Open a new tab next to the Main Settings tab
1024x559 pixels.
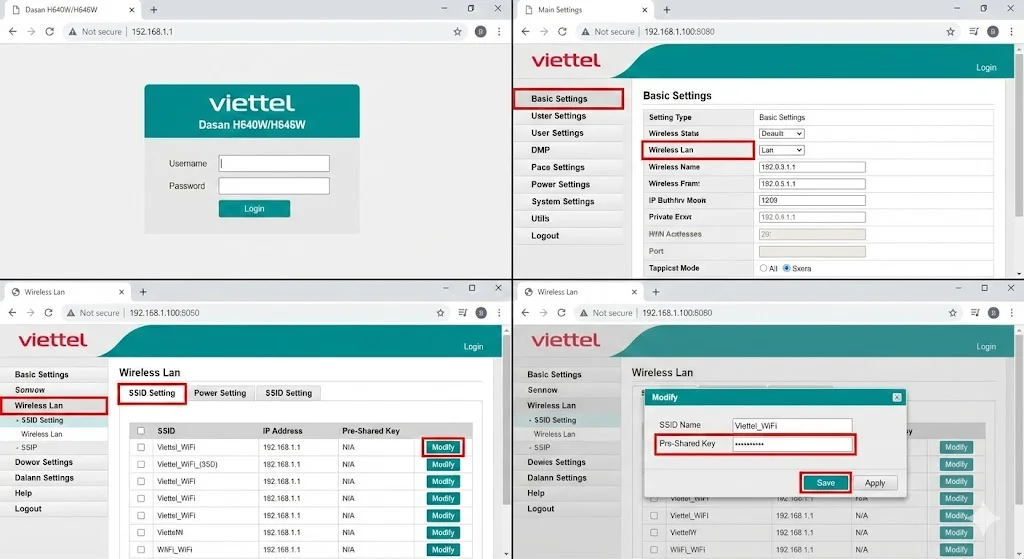666,10
